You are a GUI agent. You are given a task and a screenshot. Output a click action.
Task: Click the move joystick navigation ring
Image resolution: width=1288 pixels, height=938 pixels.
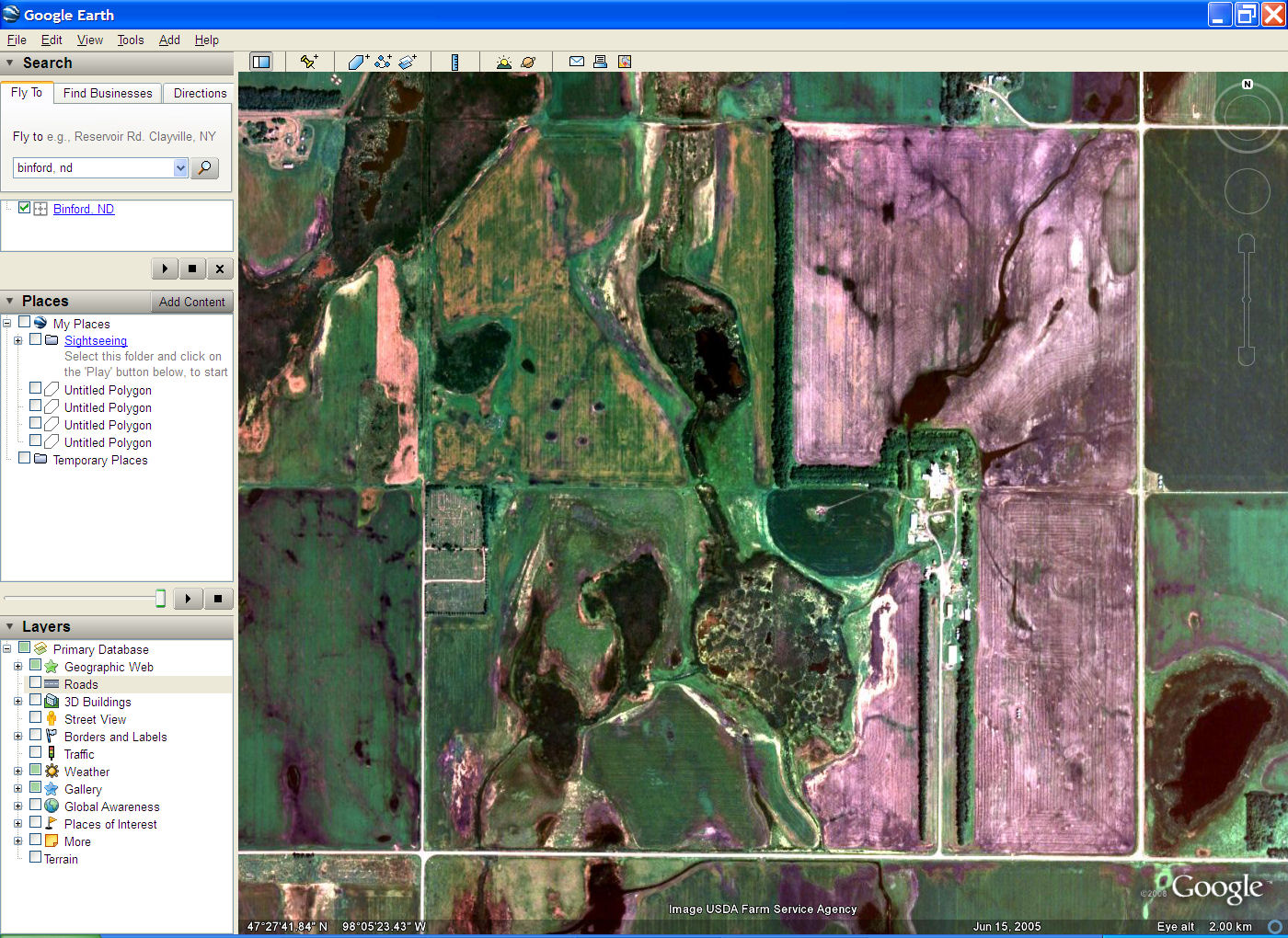coord(1247,191)
